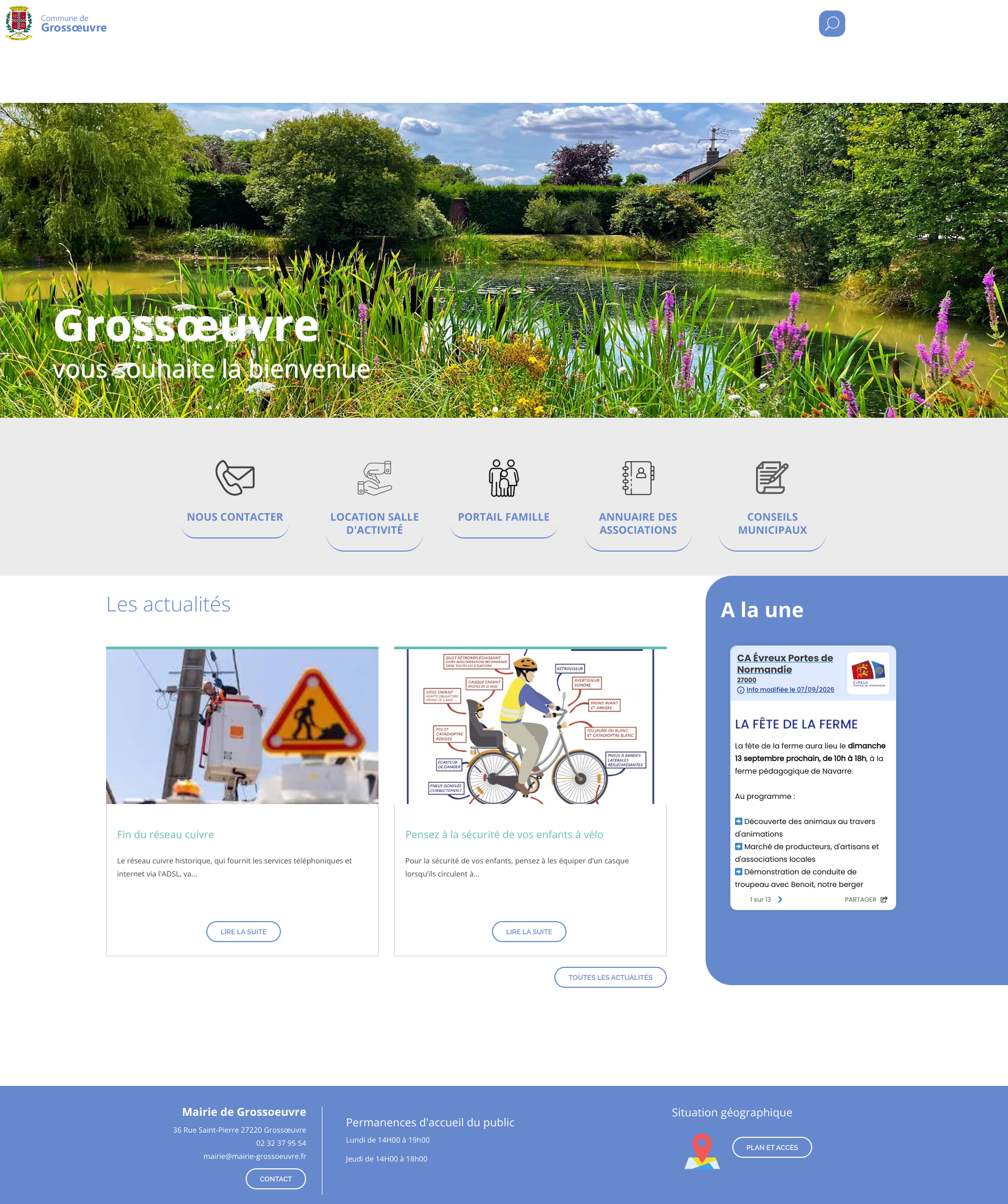Click Toutes les actualités button
This screenshot has width=1008, height=1204.
610,978
